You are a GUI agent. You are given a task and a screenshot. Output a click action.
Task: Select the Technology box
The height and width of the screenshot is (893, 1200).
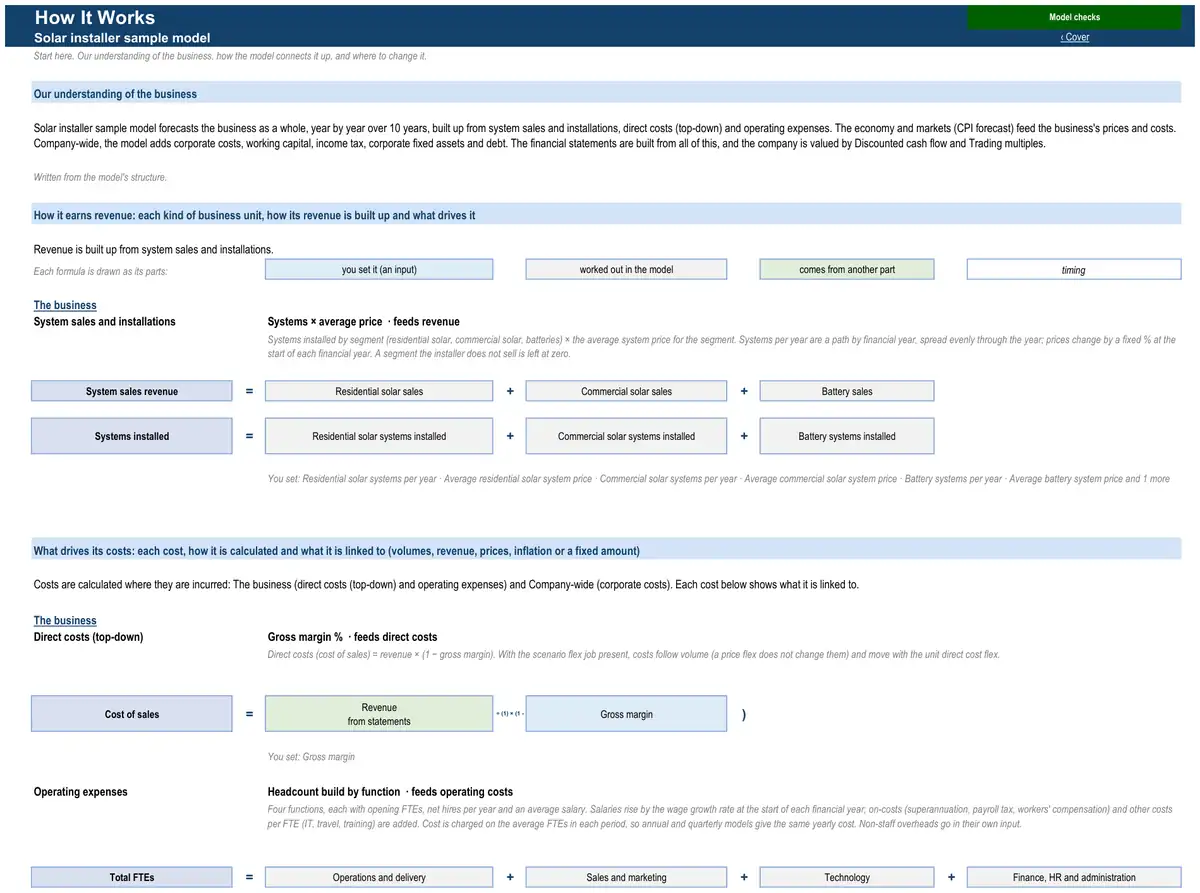tap(847, 878)
